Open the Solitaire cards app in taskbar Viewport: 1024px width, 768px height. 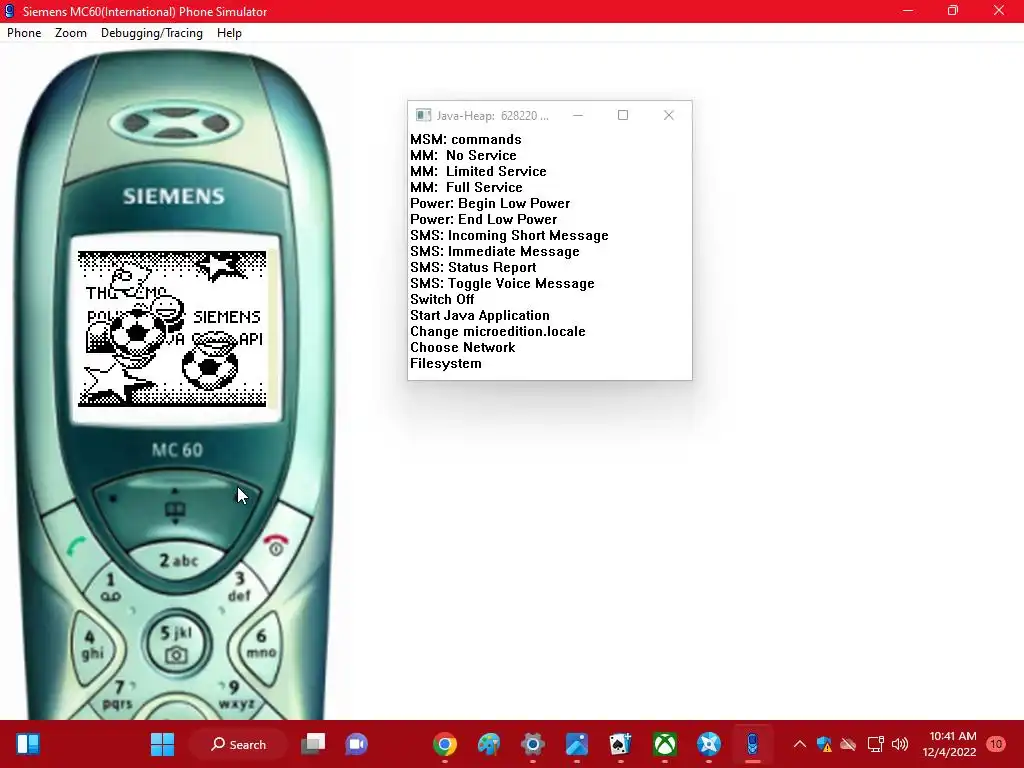(620, 744)
